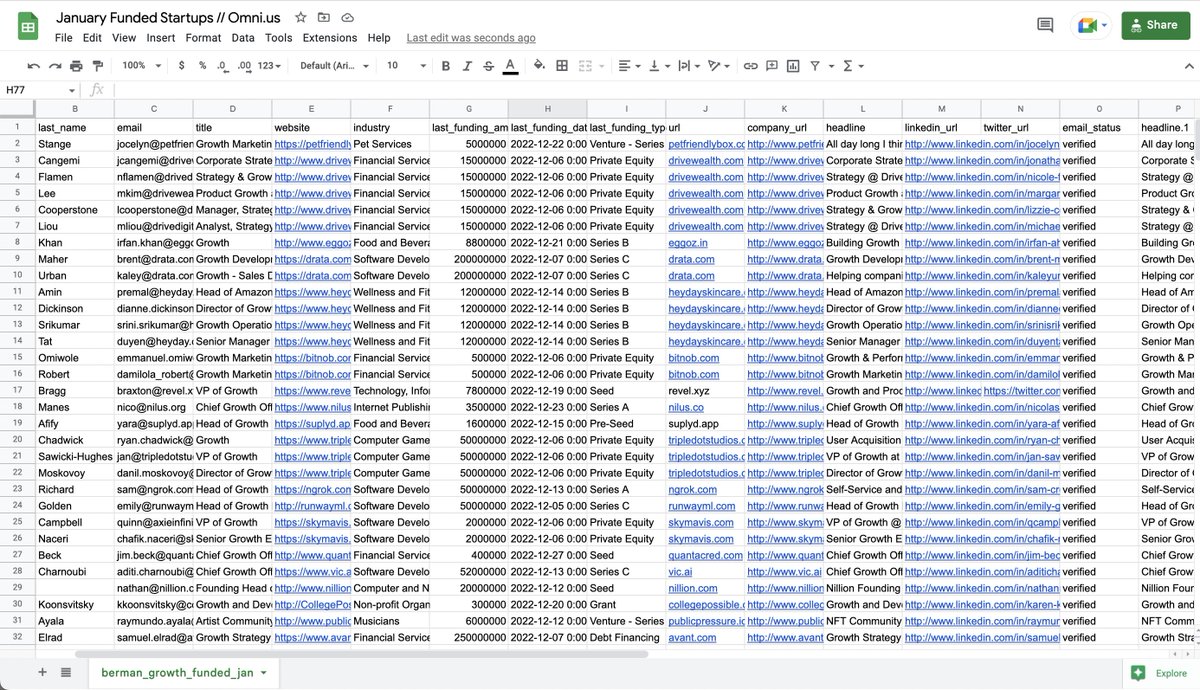Star the January Funded Startups document
This screenshot has width=1200, height=690.
[x=301, y=18]
